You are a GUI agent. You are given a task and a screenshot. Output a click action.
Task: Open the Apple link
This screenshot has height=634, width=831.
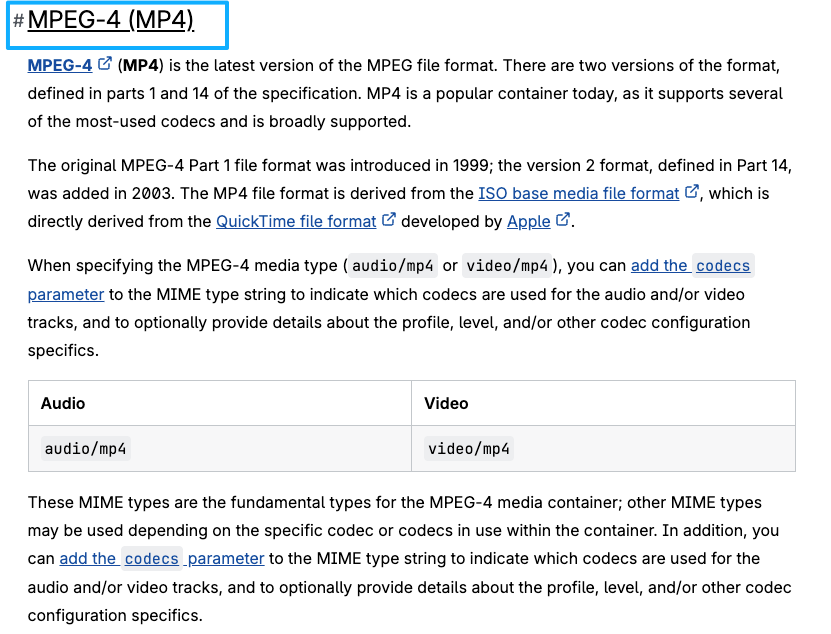(x=528, y=222)
